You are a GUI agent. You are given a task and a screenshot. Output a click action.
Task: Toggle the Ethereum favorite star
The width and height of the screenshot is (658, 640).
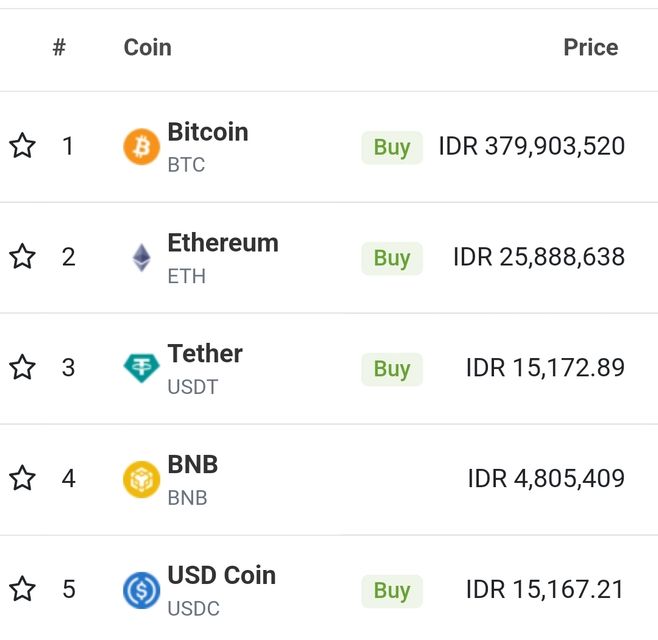(22, 258)
